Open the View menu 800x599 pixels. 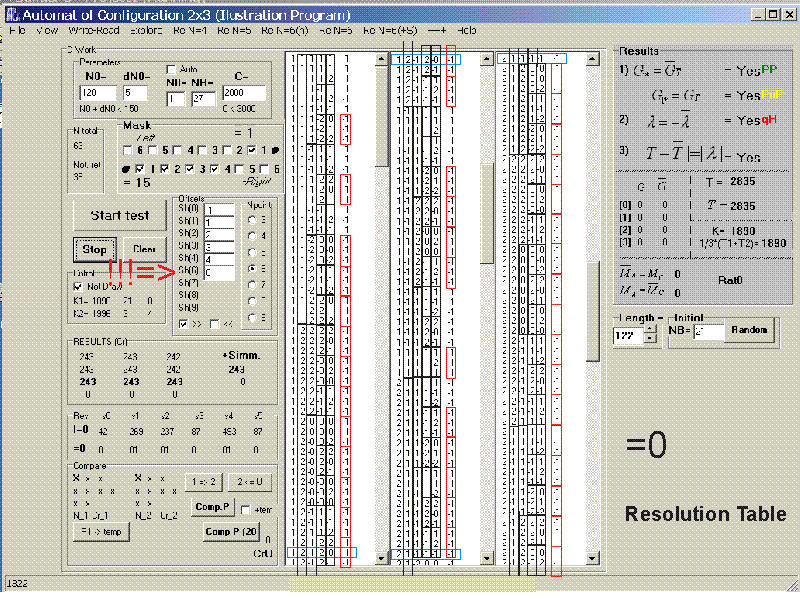[x=47, y=31]
